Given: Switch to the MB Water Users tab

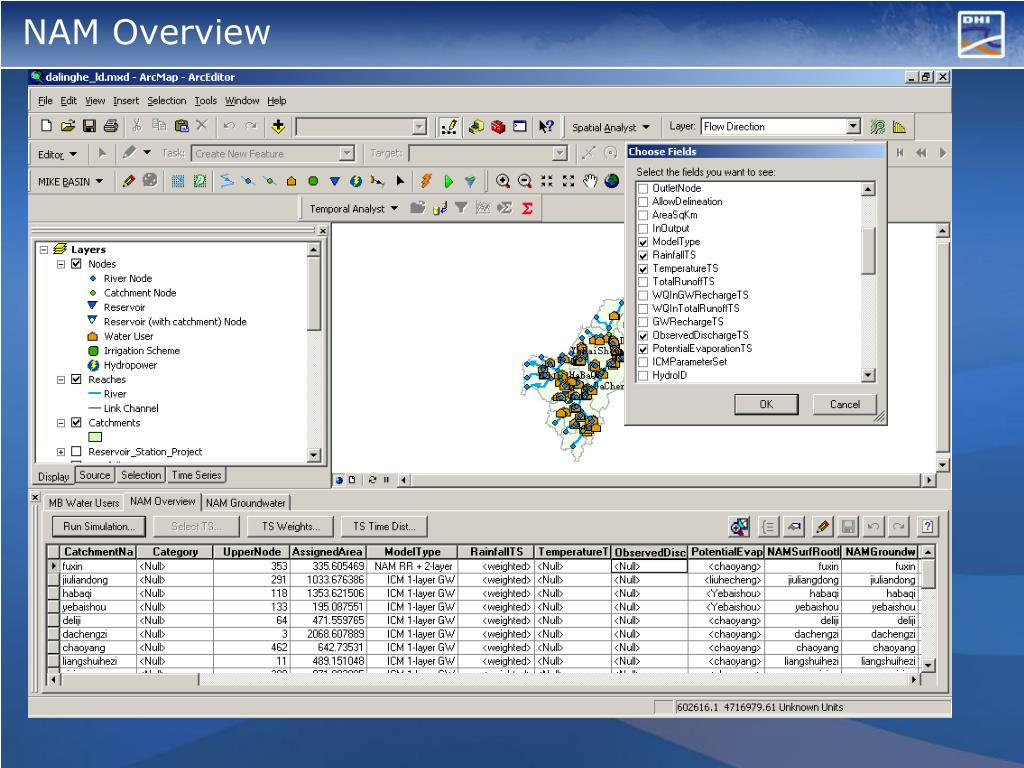Looking at the screenshot, I should click(x=84, y=503).
